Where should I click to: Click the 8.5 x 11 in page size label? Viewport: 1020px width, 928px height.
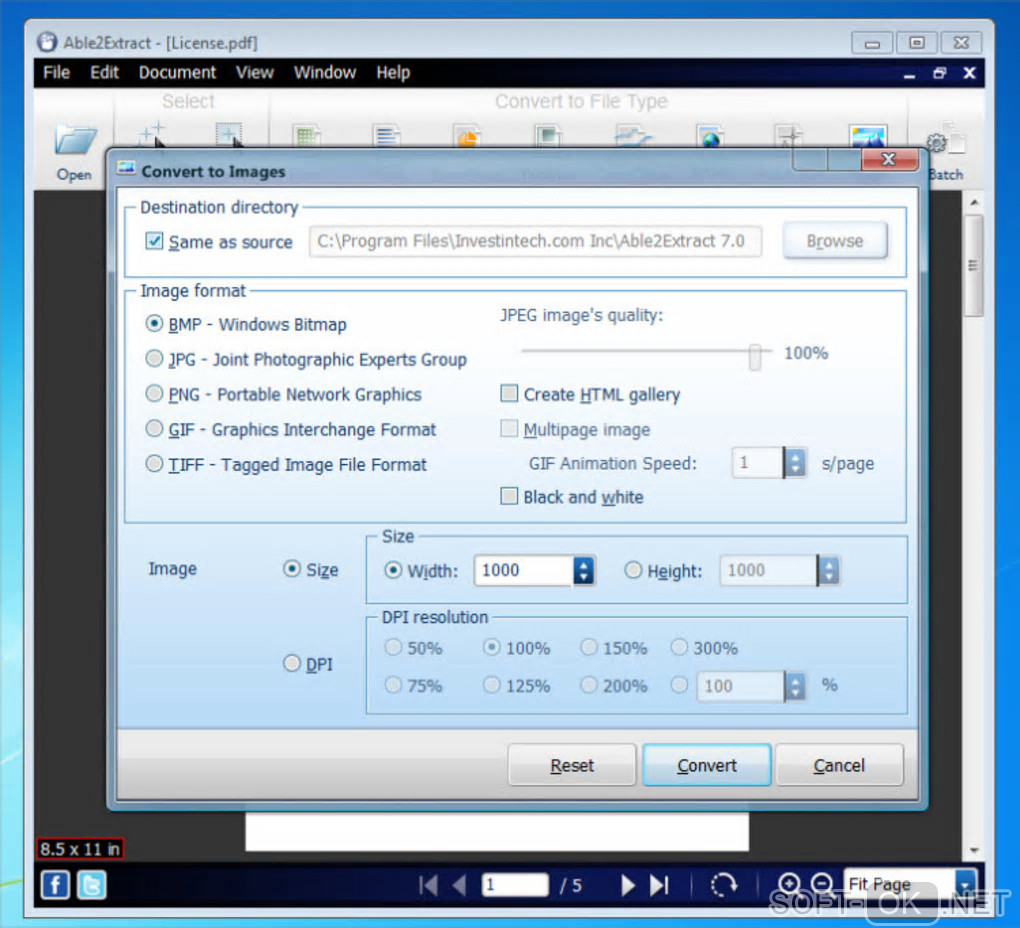pyautogui.click(x=79, y=849)
